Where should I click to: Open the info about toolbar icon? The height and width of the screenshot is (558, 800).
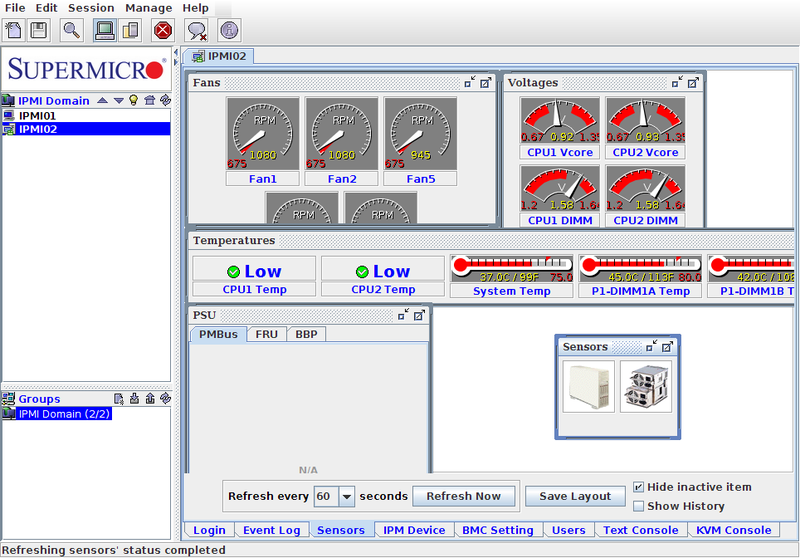click(x=229, y=30)
